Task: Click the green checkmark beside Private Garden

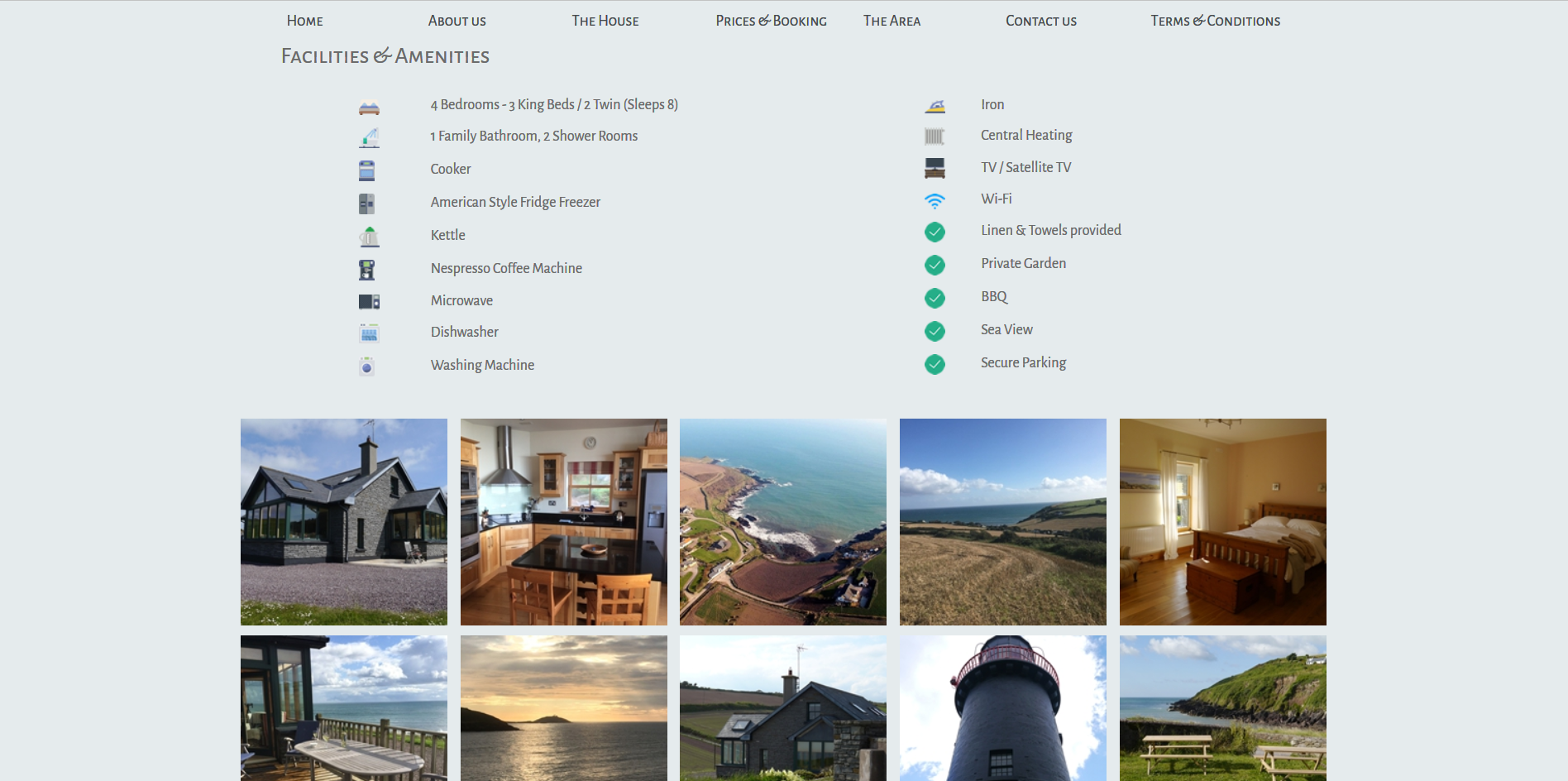Action: point(935,265)
